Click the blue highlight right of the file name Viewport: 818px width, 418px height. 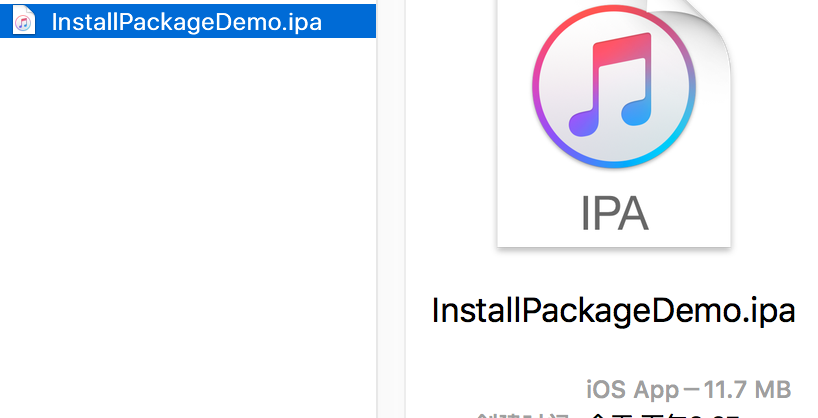[x=348, y=21]
